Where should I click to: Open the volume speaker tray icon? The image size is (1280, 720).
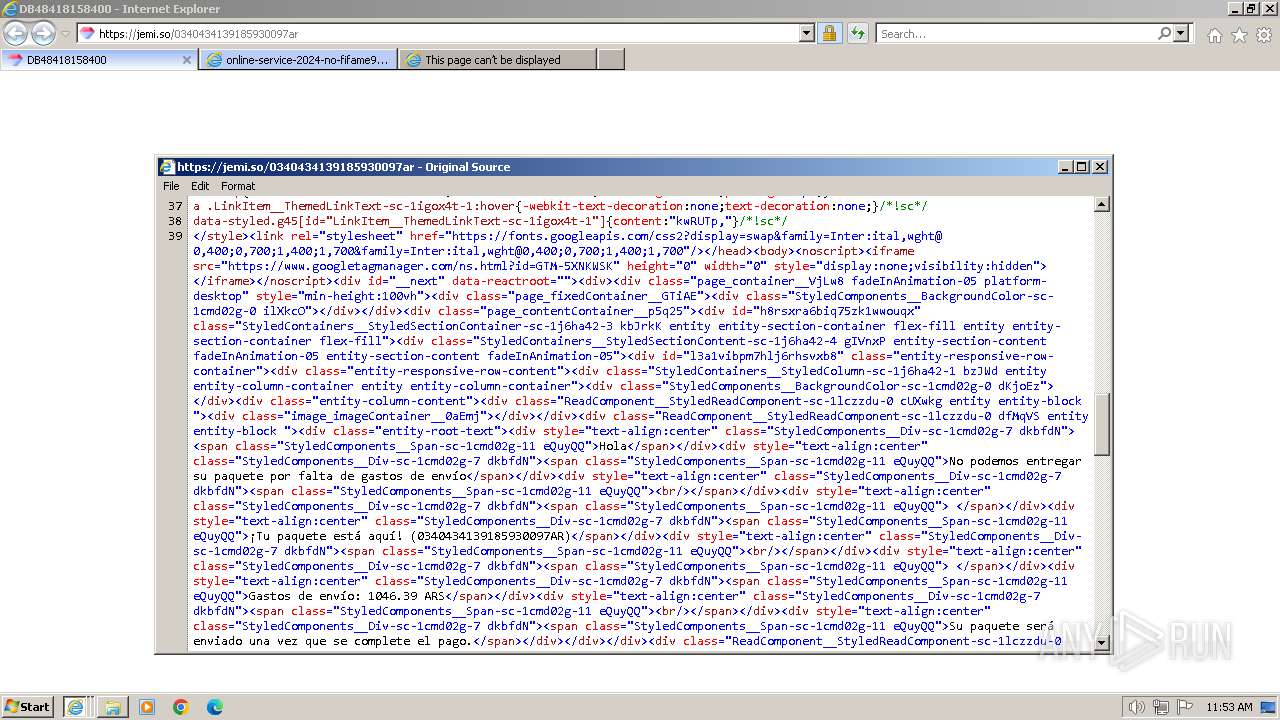[x=1136, y=707]
